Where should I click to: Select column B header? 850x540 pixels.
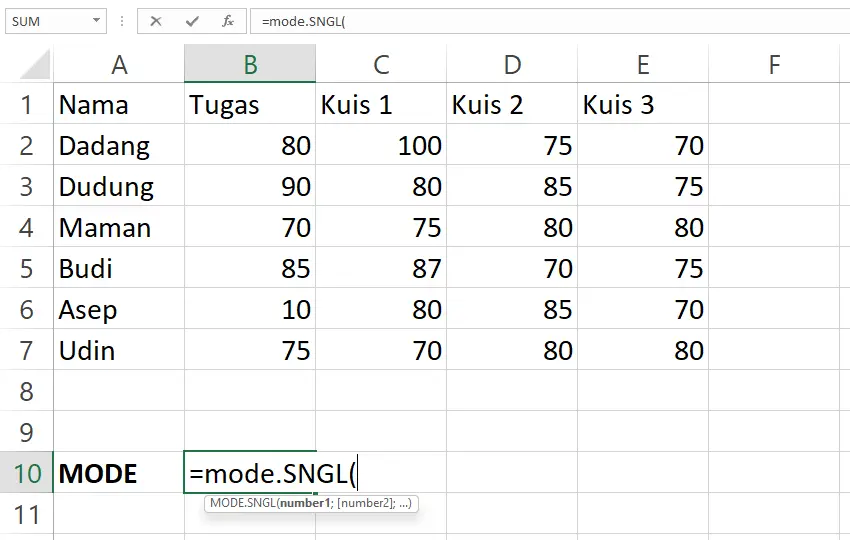pyautogui.click(x=250, y=64)
